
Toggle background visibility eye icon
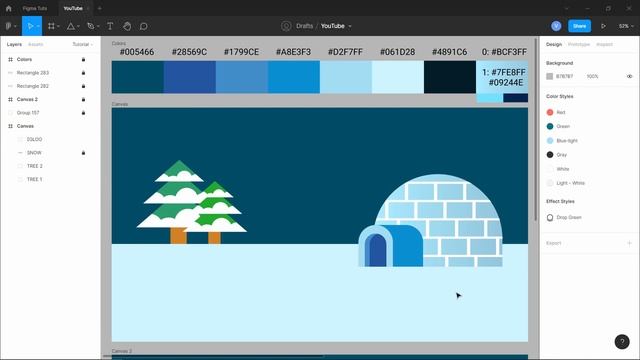(x=629, y=76)
